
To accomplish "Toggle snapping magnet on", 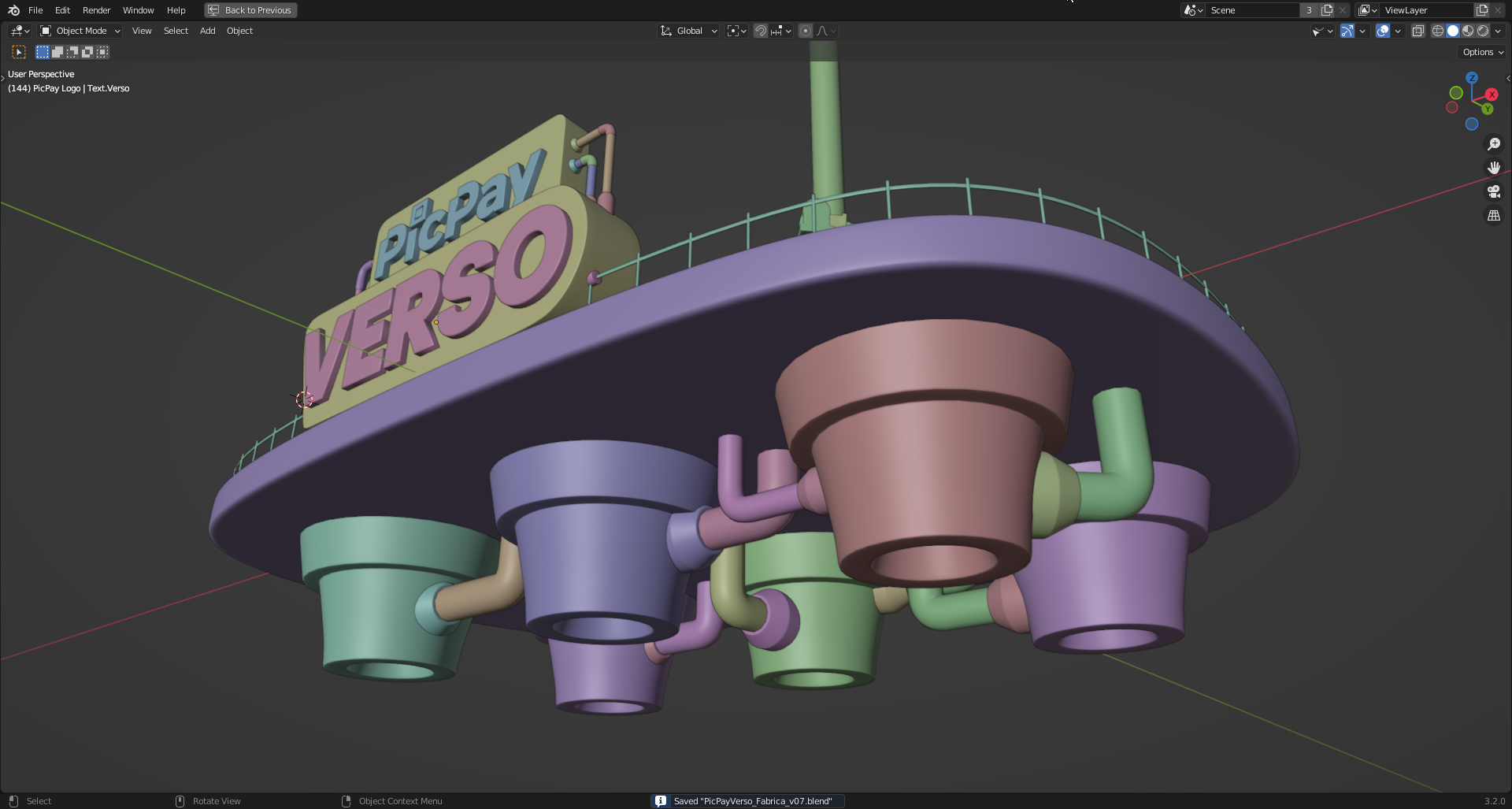I will tap(760, 31).
